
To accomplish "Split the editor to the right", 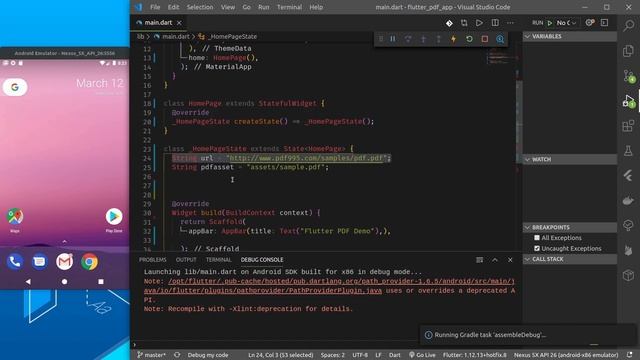I will (x=495, y=23).
